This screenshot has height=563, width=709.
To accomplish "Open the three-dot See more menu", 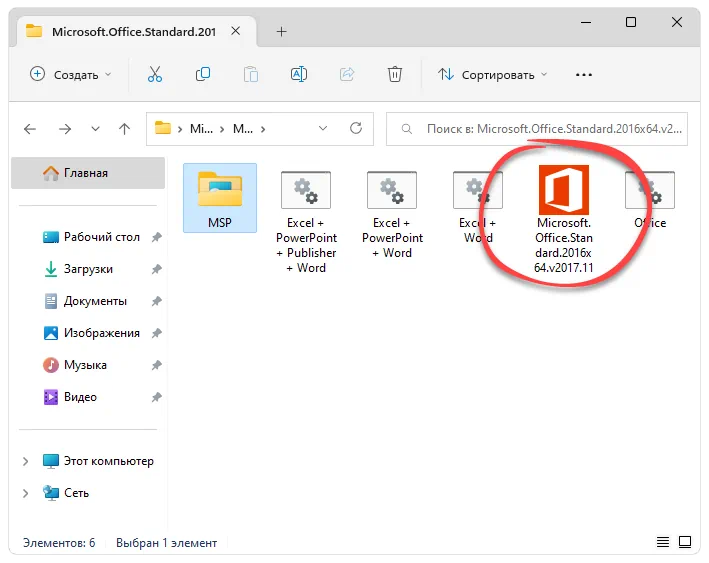I will [x=584, y=75].
